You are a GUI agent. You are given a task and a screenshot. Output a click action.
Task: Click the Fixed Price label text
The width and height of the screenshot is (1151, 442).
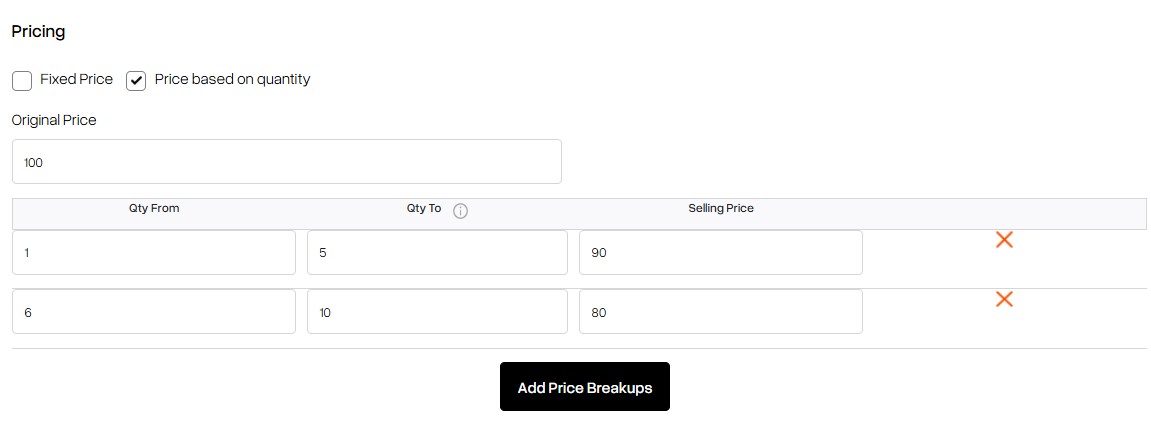[76, 79]
